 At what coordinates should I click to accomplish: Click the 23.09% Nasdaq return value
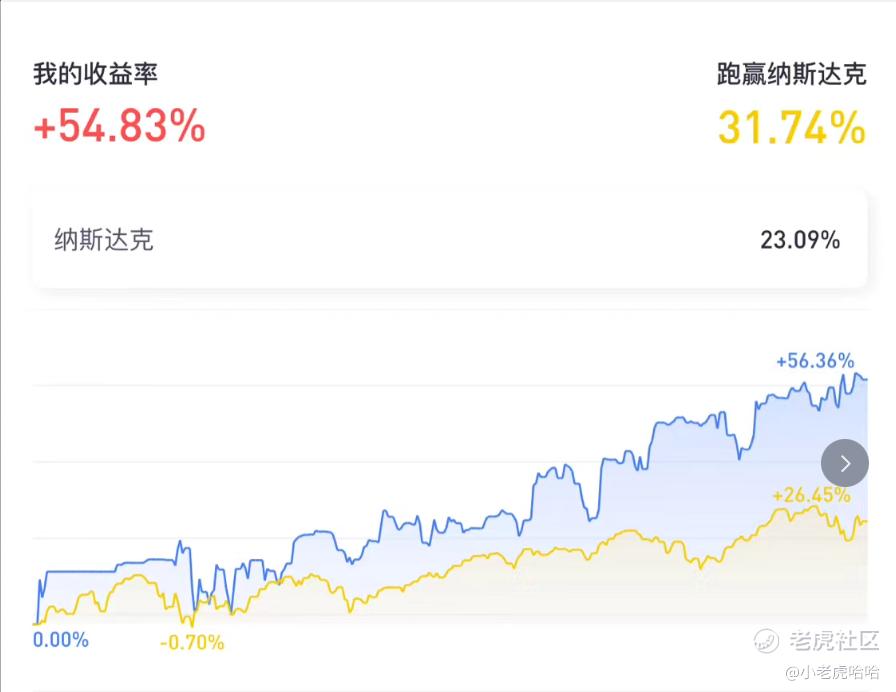(x=800, y=240)
